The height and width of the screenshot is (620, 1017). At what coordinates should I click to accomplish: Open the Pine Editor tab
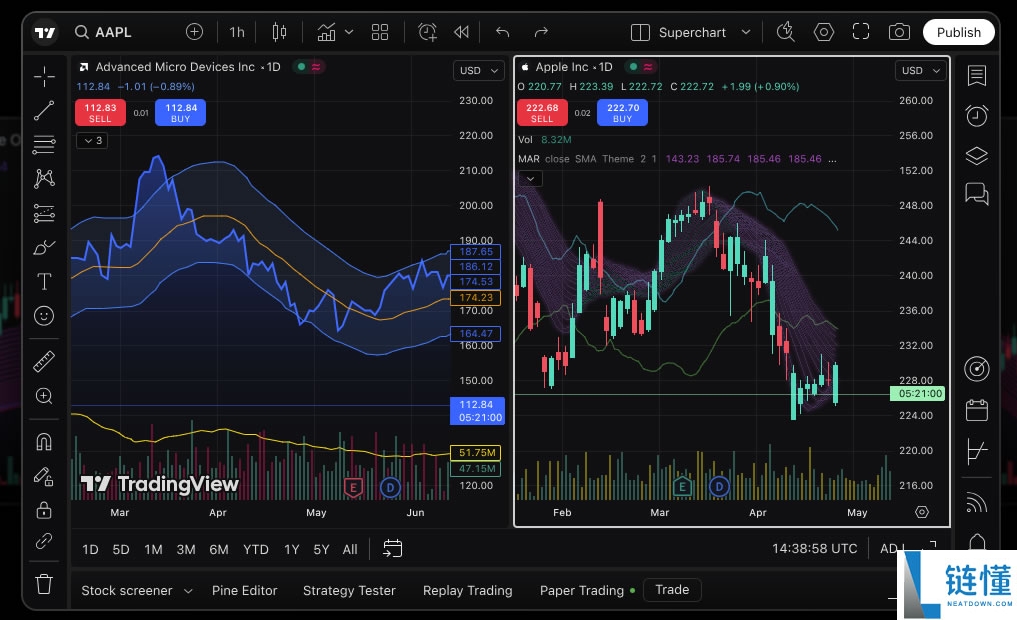tap(245, 591)
